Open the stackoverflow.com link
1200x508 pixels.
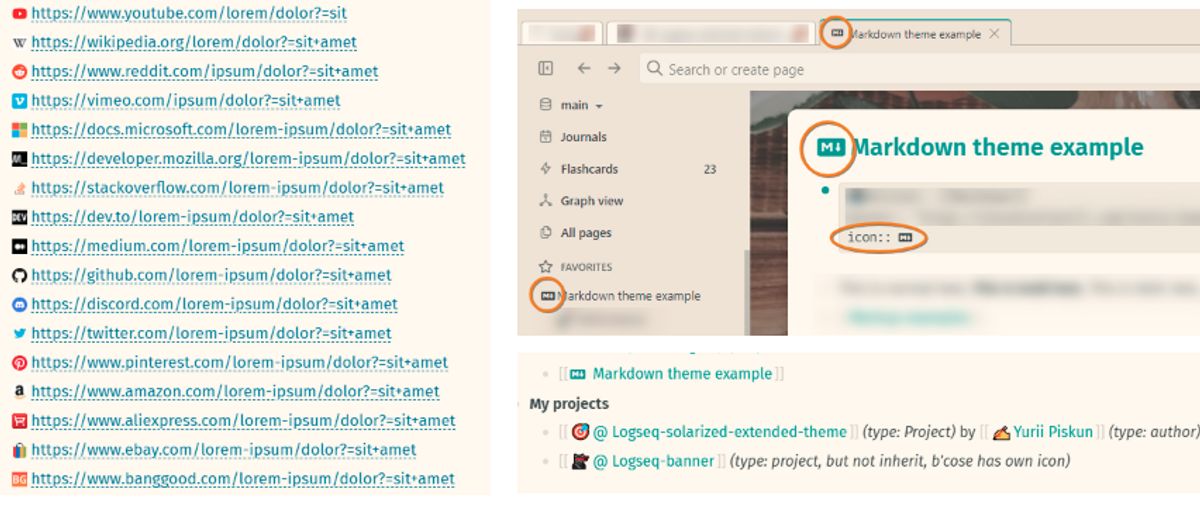(237, 188)
